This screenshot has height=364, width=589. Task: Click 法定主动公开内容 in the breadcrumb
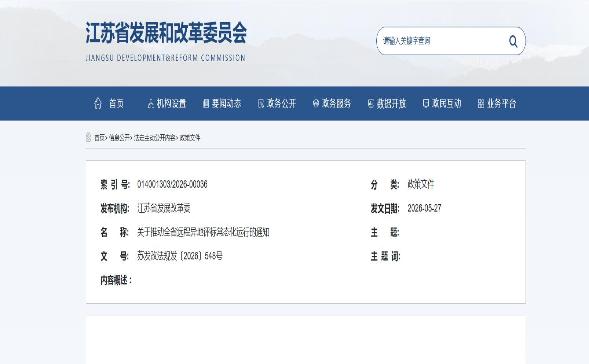pyautogui.click(x=155, y=138)
